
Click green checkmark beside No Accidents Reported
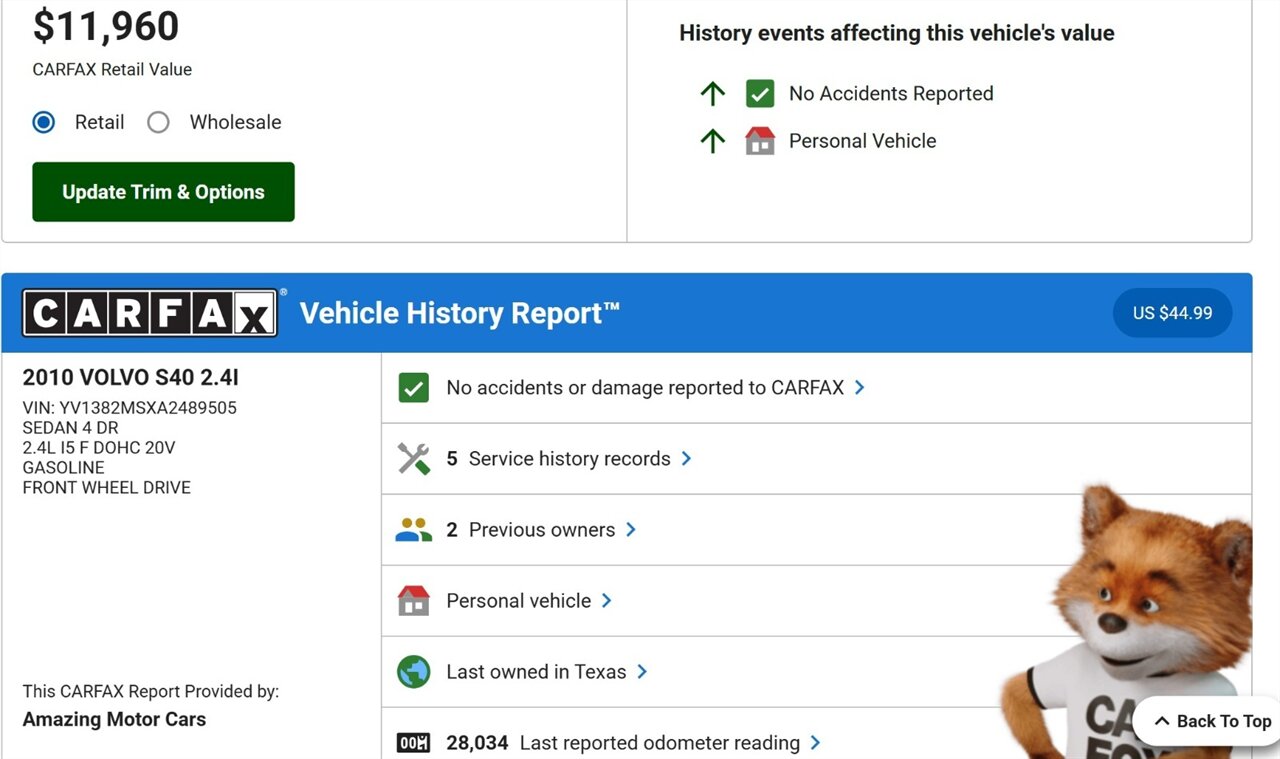pyautogui.click(x=760, y=94)
